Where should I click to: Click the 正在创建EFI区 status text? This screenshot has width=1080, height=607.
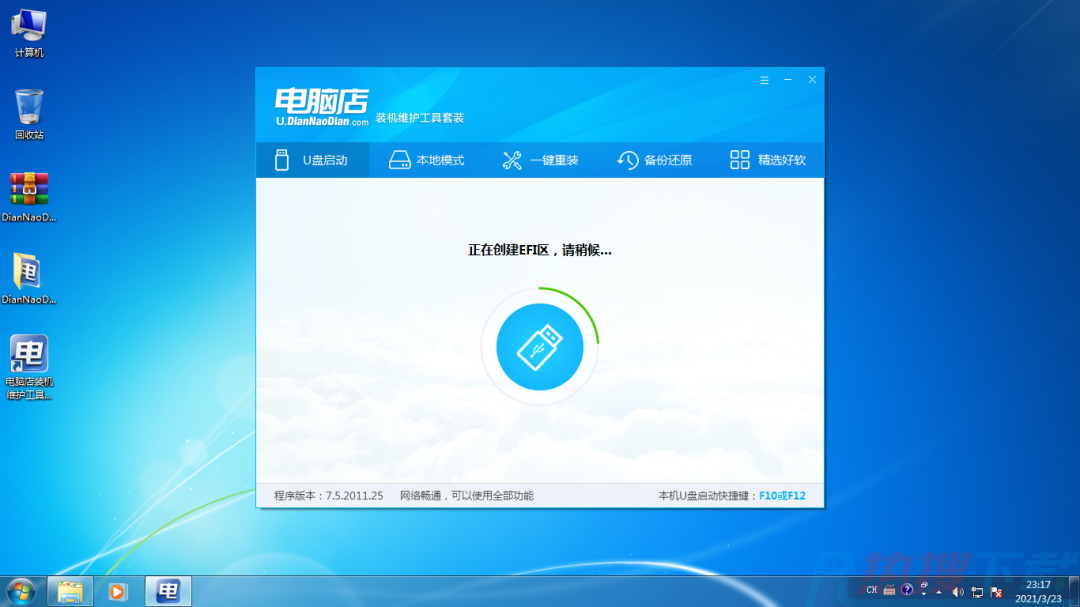(540, 250)
